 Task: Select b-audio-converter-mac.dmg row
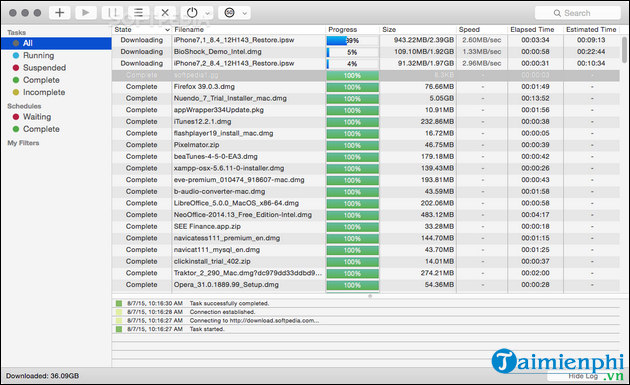point(366,192)
